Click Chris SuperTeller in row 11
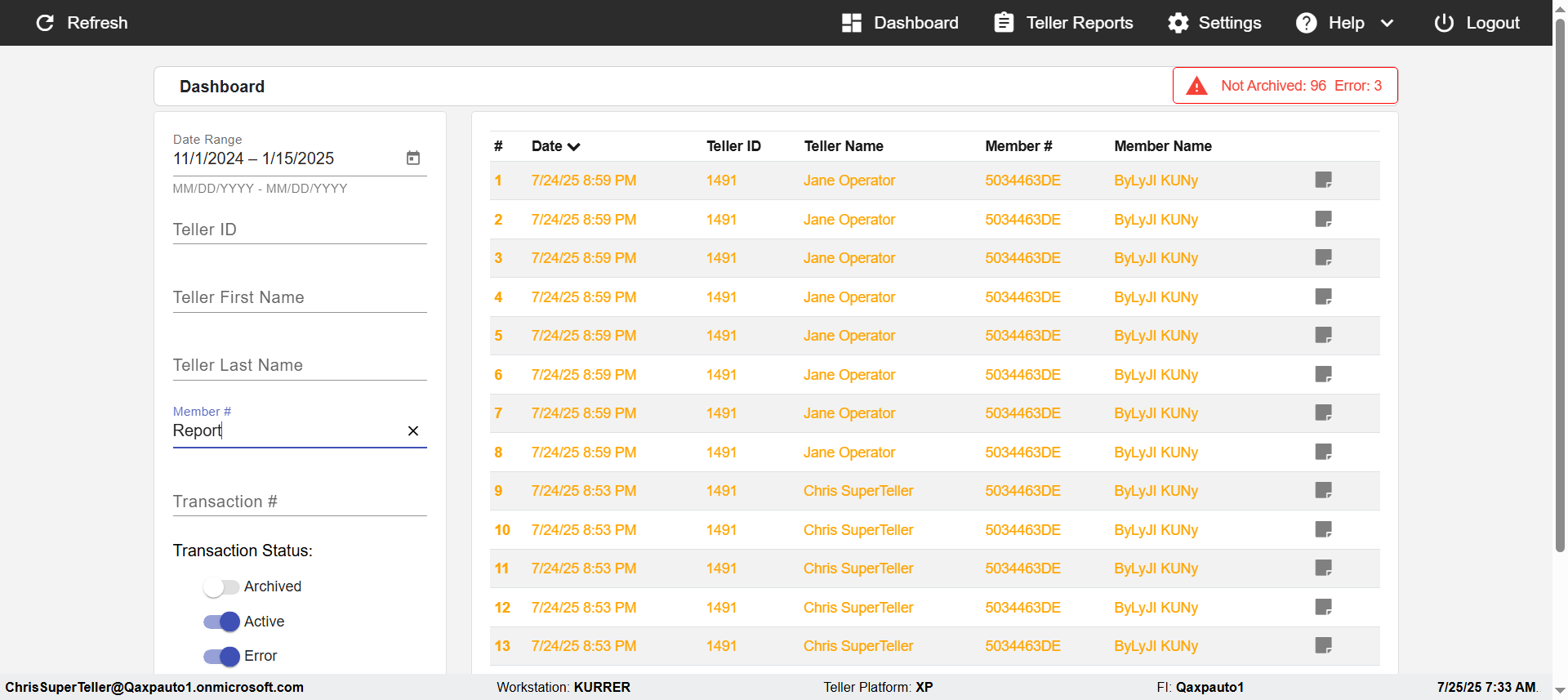This screenshot has width=1568, height=700. (x=858, y=568)
